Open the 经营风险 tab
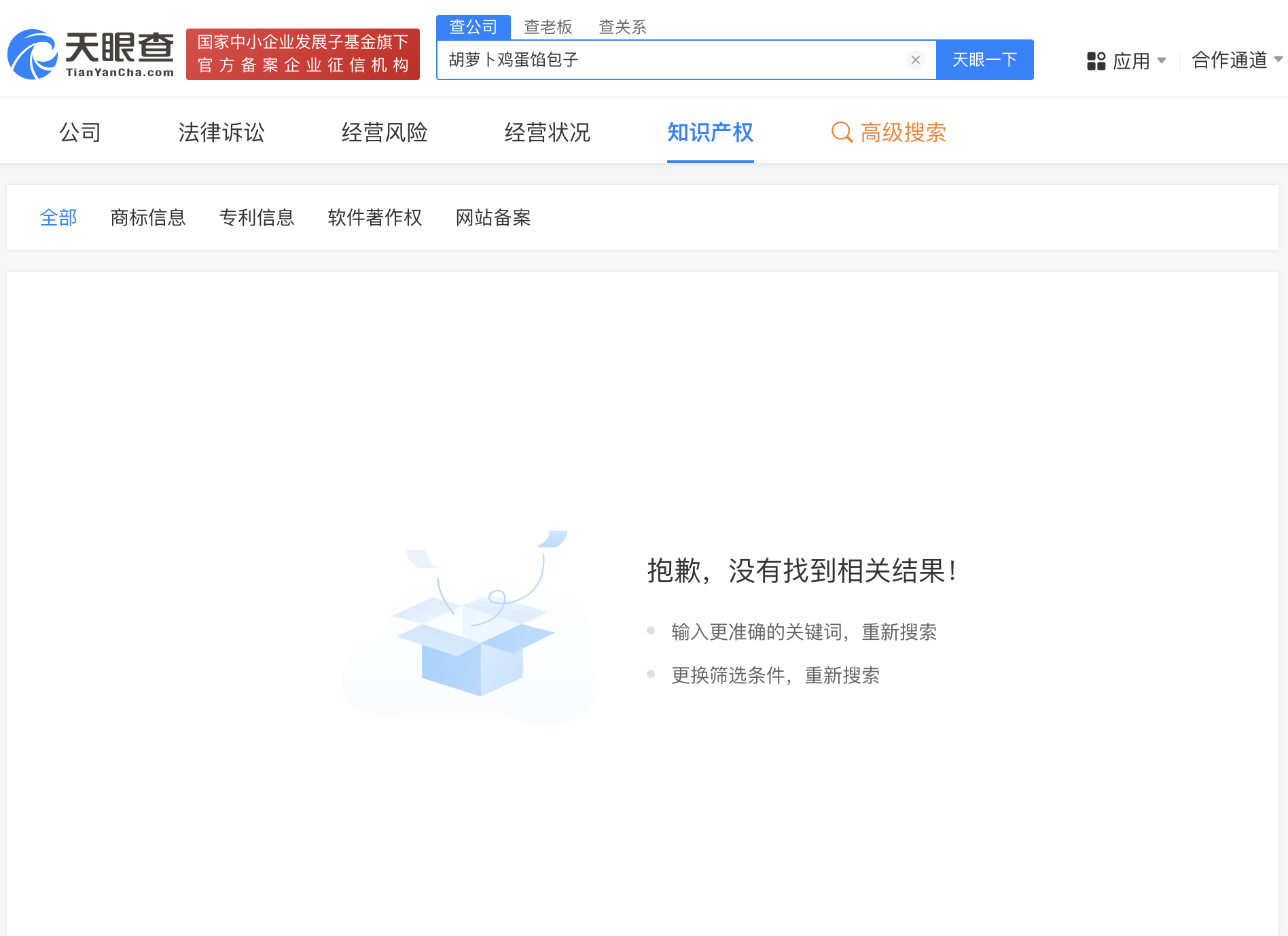The width and height of the screenshot is (1288, 936). (x=384, y=132)
